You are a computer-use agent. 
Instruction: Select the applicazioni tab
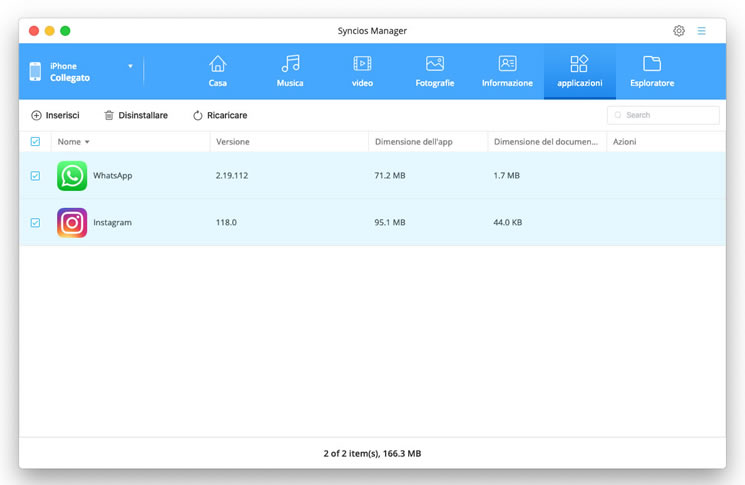[x=580, y=71]
